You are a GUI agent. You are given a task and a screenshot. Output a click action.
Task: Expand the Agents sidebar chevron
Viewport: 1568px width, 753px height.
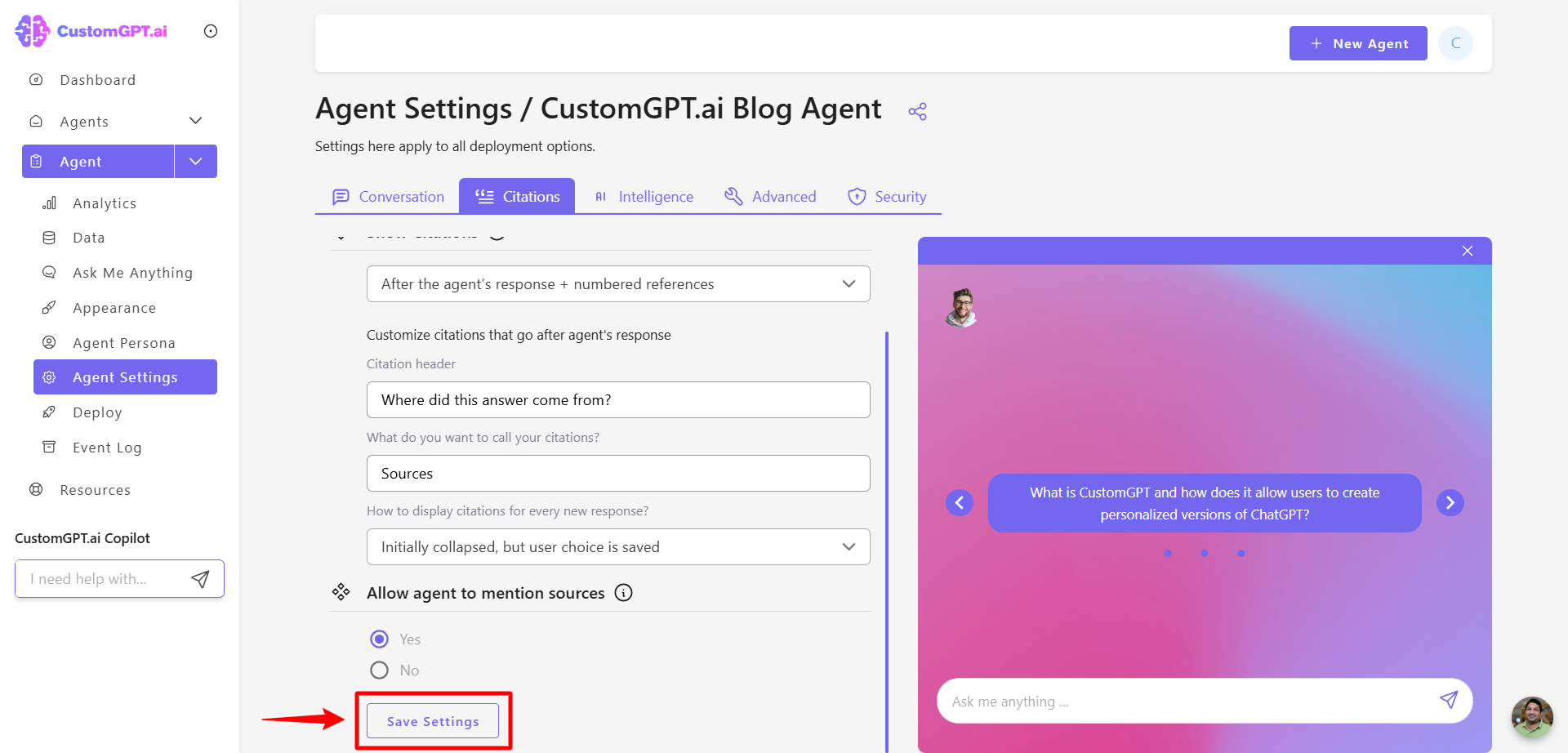[195, 121]
